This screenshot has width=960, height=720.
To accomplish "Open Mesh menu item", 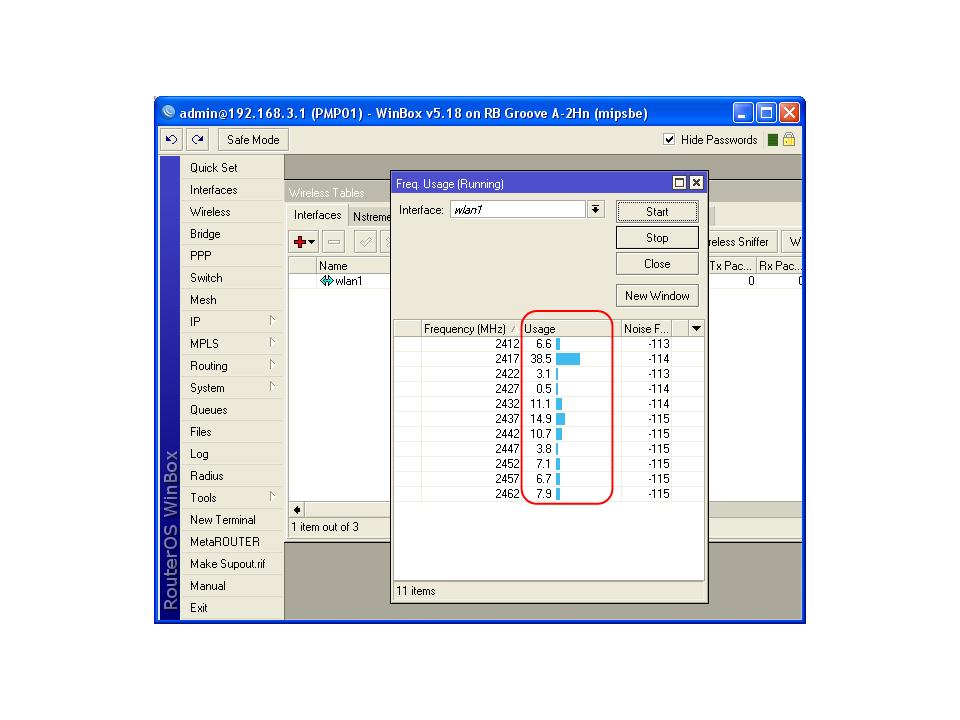I will coord(231,300).
